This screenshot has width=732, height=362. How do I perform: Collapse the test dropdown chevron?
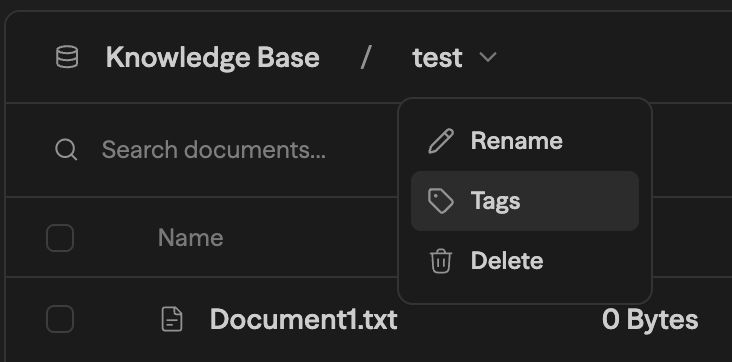click(488, 57)
